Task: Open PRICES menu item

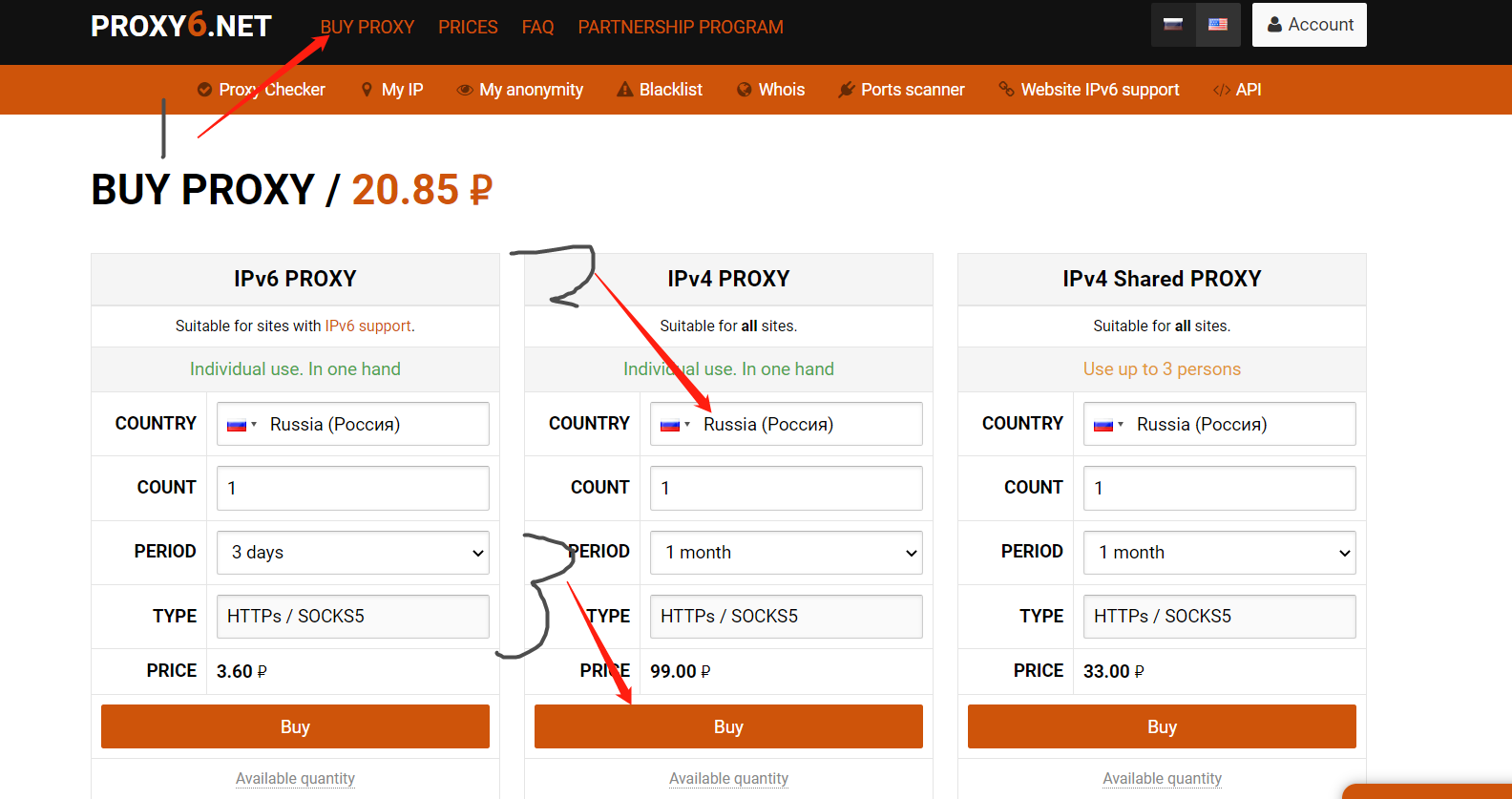Action: [x=468, y=27]
